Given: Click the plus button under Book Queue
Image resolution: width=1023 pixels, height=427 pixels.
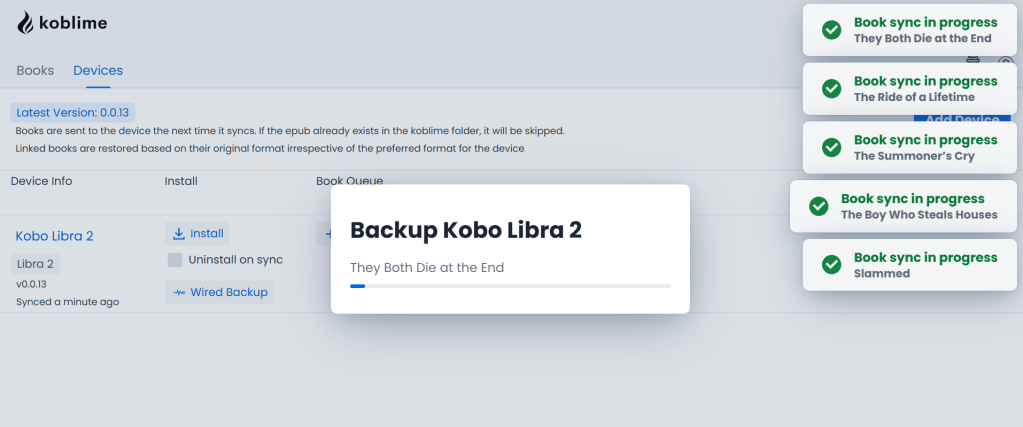Looking at the screenshot, I should click(325, 234).
